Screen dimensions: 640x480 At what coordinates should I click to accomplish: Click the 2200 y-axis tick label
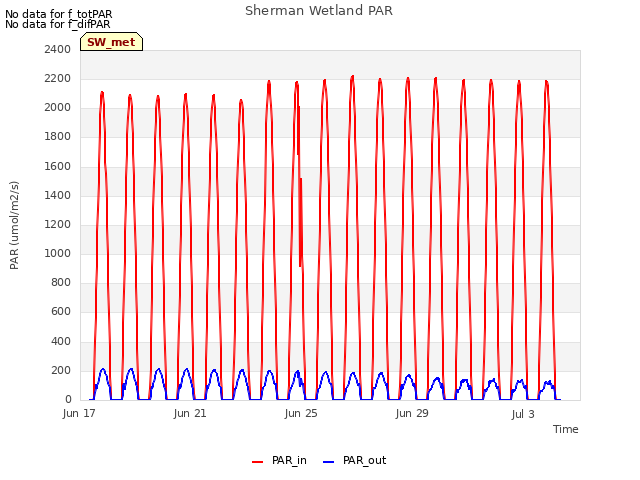click(x=58, y=78)
